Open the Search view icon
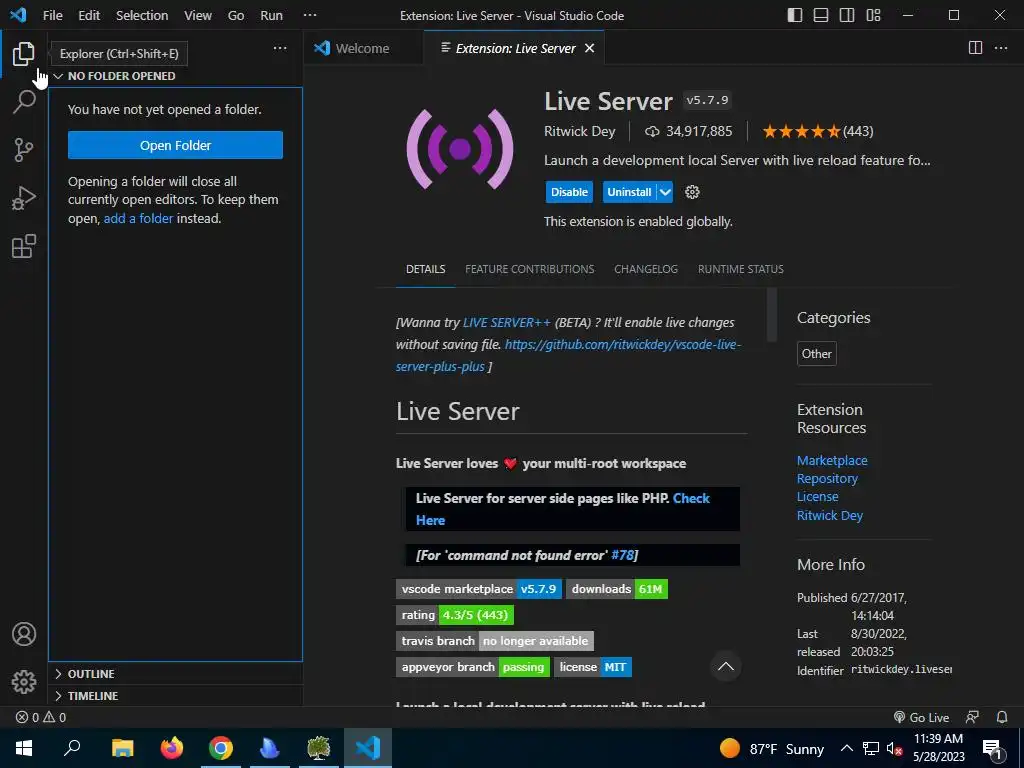The image size is (1024, 768). tap(24, 101)
